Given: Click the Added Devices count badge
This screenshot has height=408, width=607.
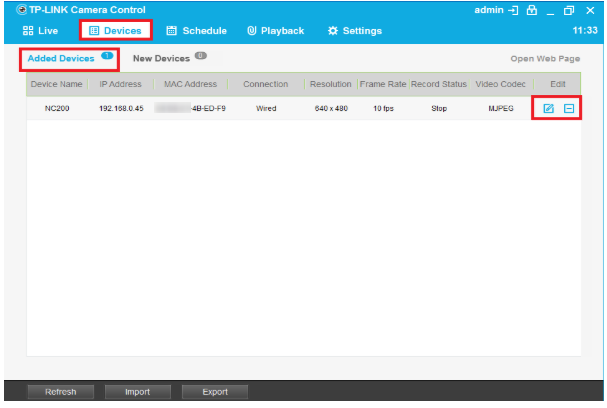Looking at the screenshot, I should 107,56.
